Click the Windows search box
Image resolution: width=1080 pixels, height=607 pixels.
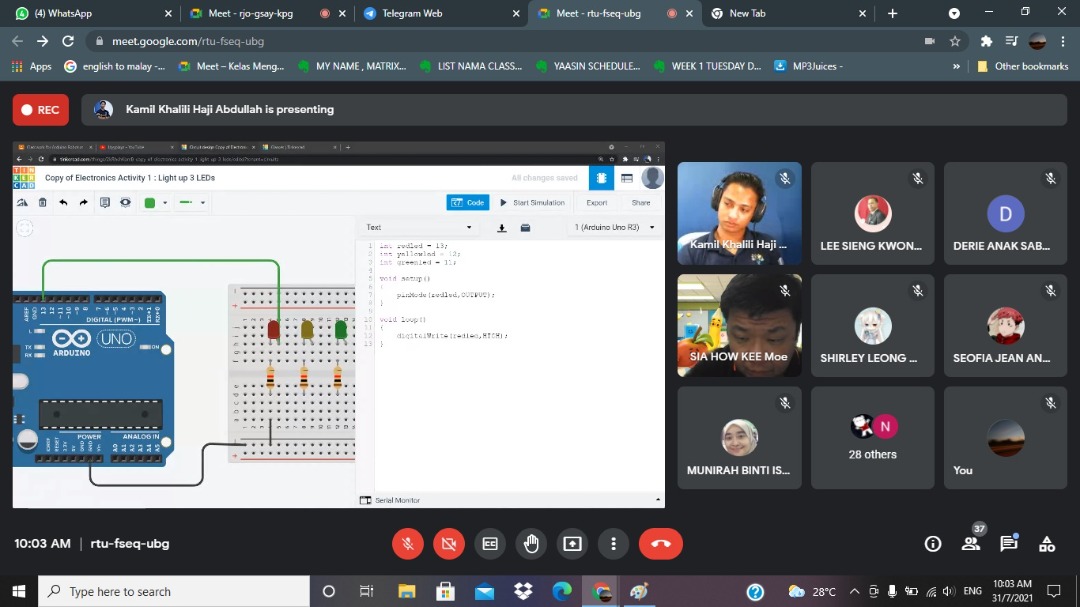pyautogui.click(x=175, y=591)
